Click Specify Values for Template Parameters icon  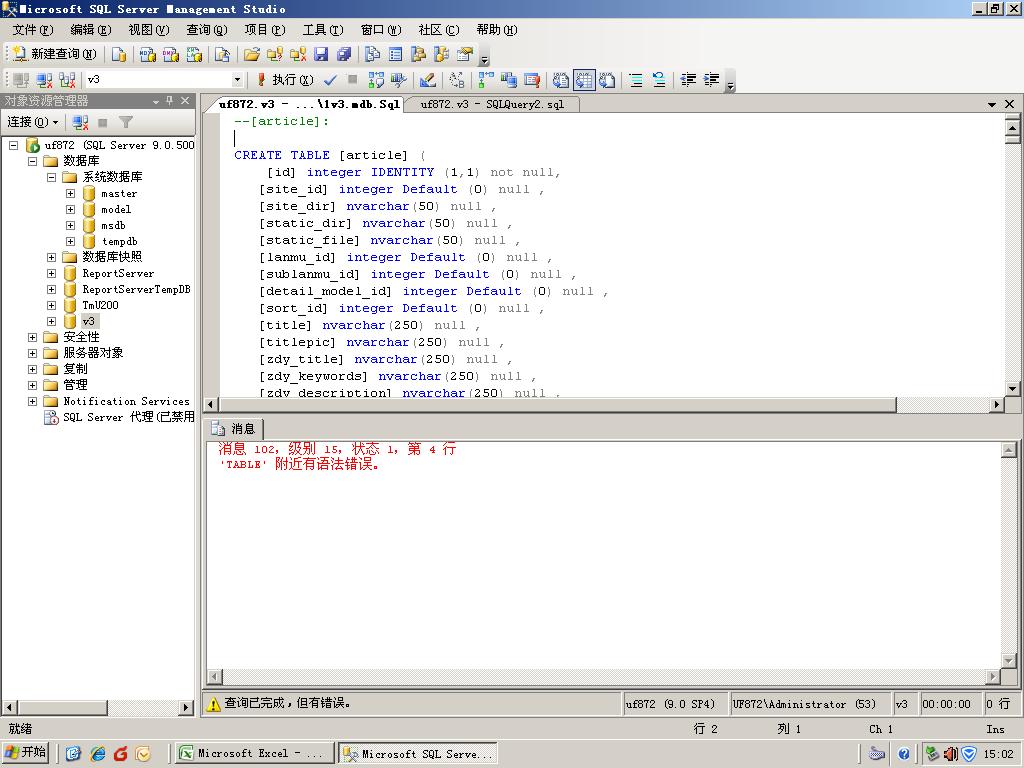(x=457, y=80)
